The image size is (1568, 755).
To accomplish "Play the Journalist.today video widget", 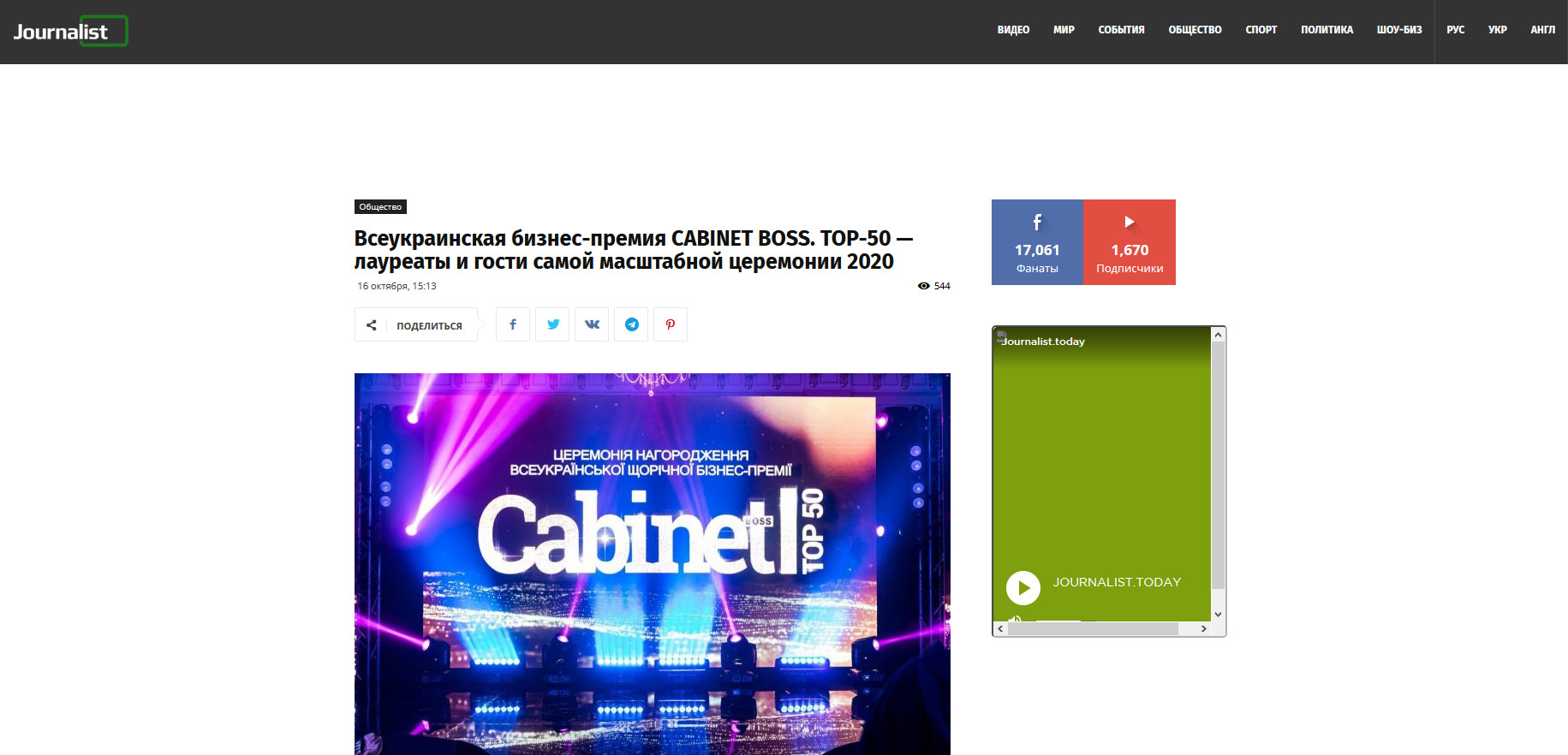I will [x=1023, y=588].
